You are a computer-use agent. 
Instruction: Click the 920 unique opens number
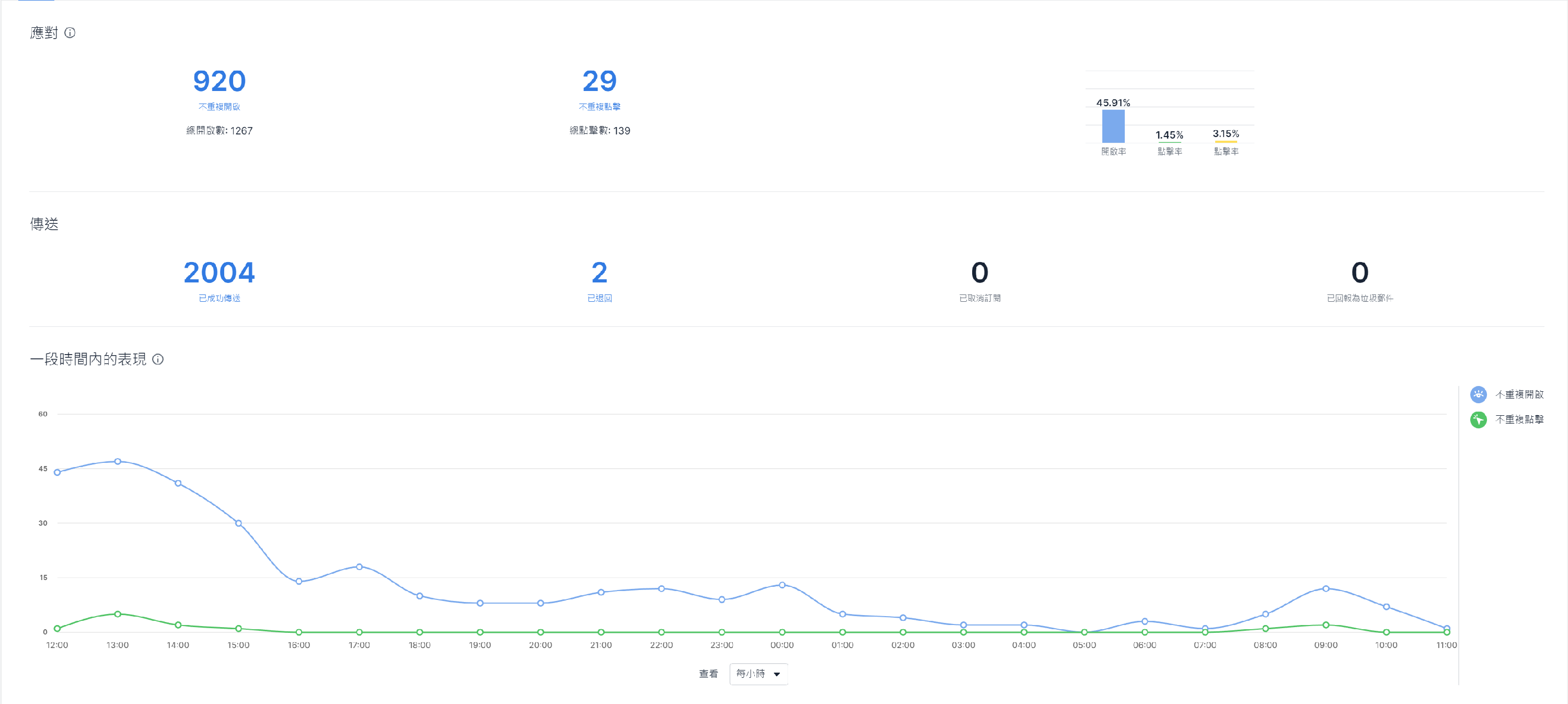point(219,81)
